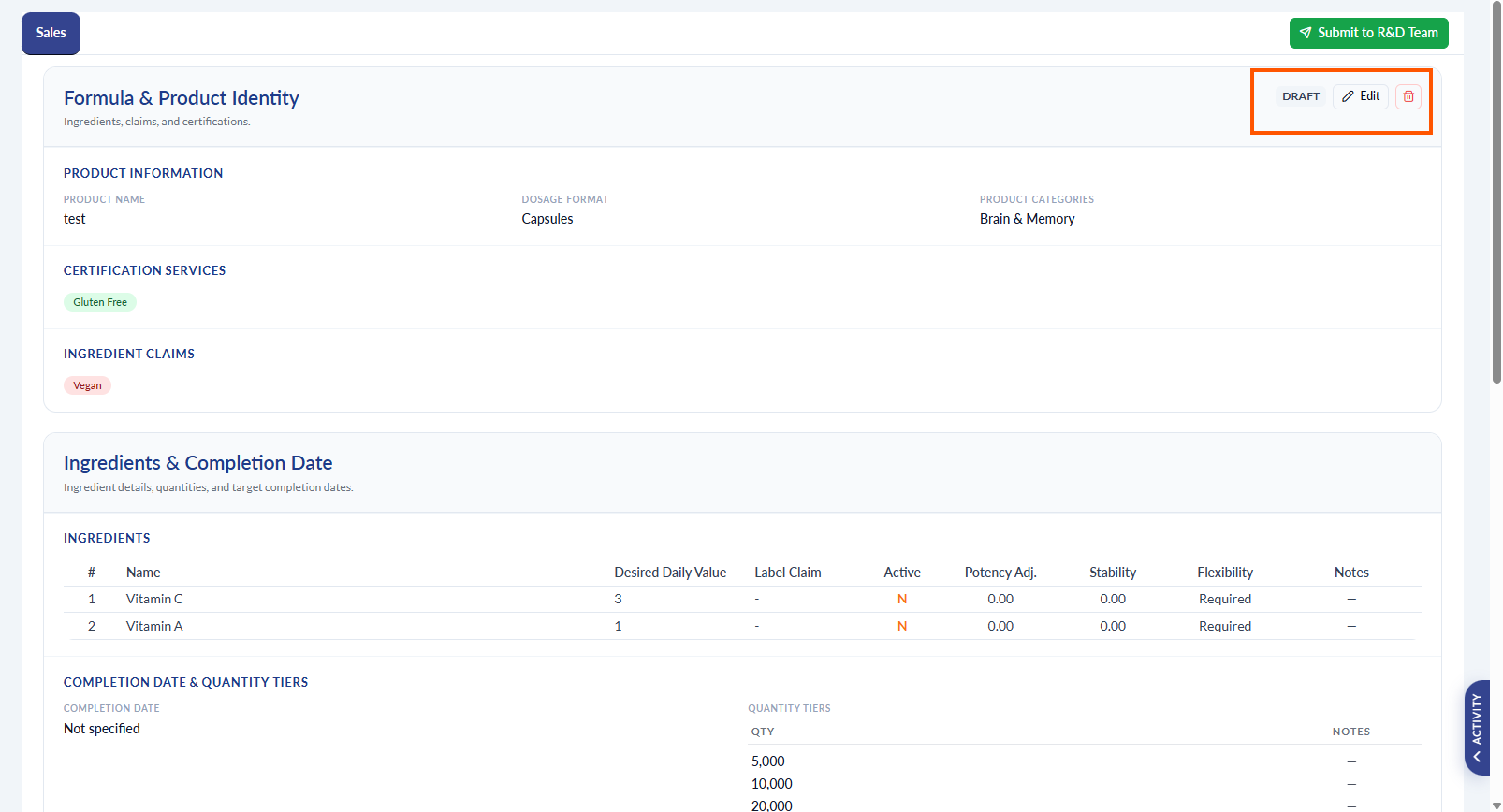Click the Brain & Memory category value
Viewport: 1503px width, 812px height.
click(x=1027, y=219)
